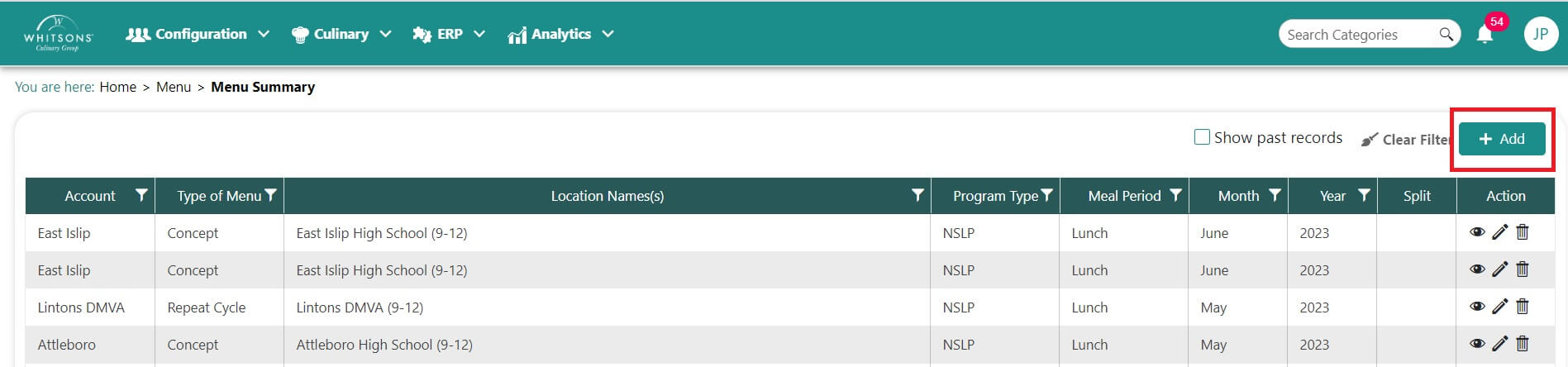Expand the Configuration dropdown menu
The image size is (1568, 367).
click(197, 35)
